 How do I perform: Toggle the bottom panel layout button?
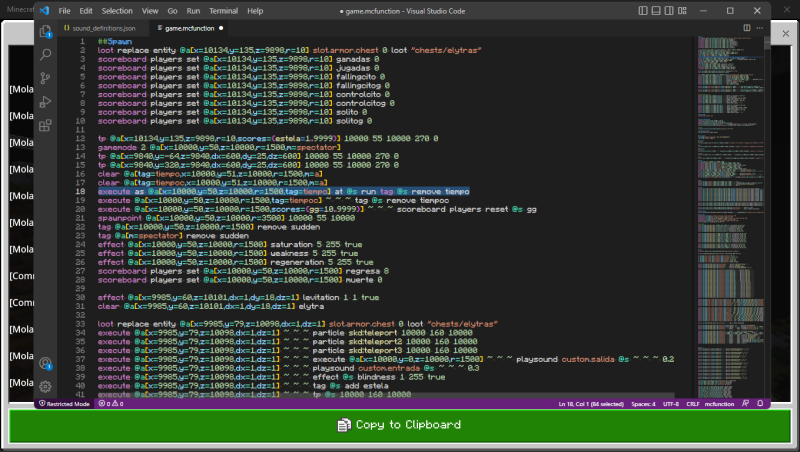tap(654, 10)
